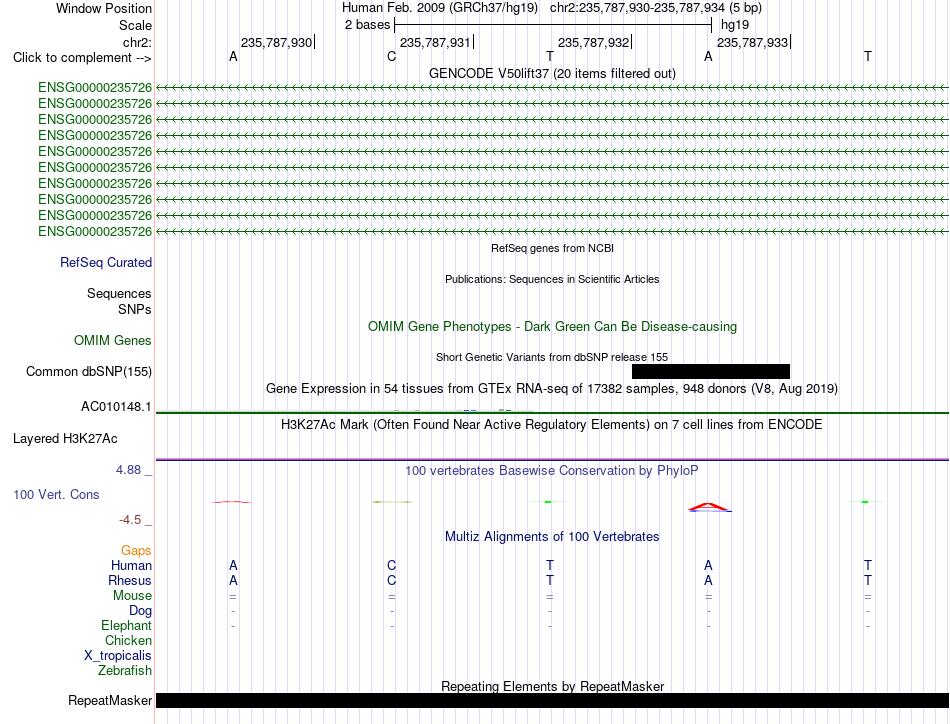Click base C in the Human alignment row

tap(391, 565)
